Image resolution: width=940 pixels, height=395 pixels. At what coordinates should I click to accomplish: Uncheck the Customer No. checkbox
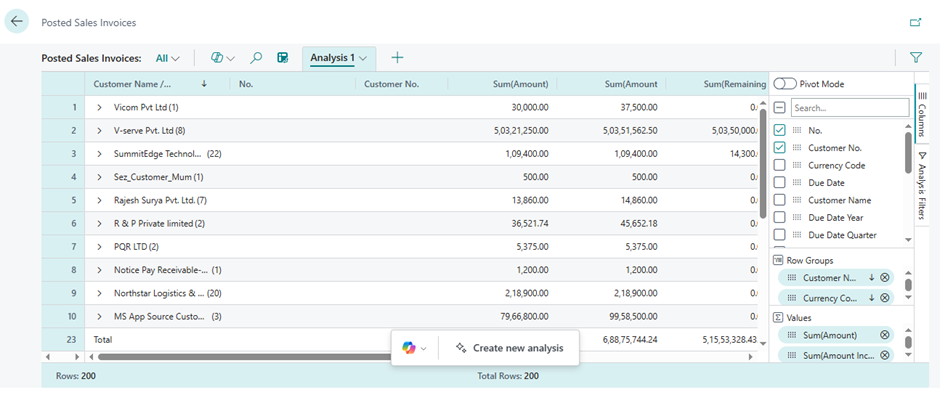pos(780,147)
